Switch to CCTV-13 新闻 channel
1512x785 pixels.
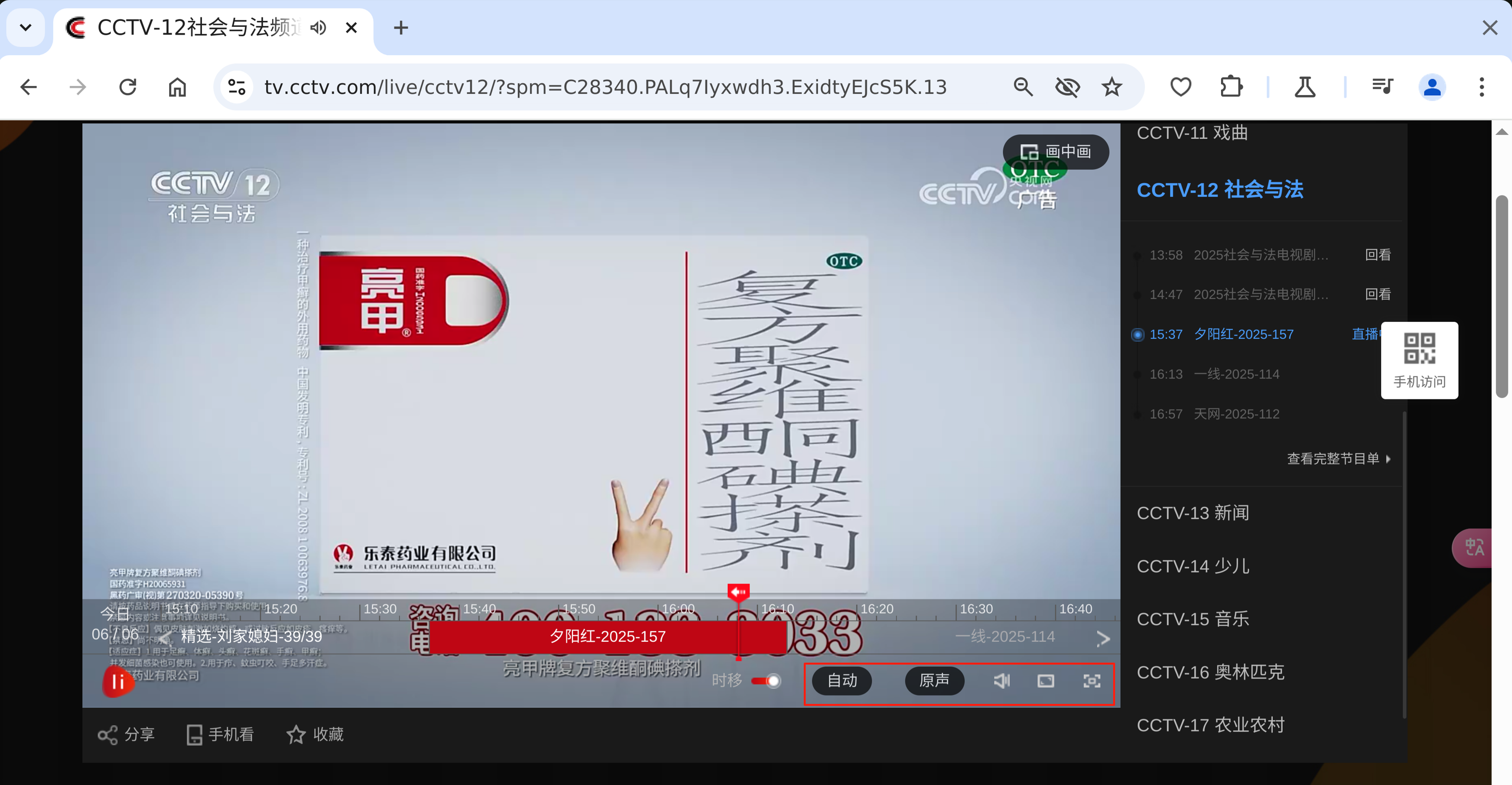click(x=1193, y=513)
